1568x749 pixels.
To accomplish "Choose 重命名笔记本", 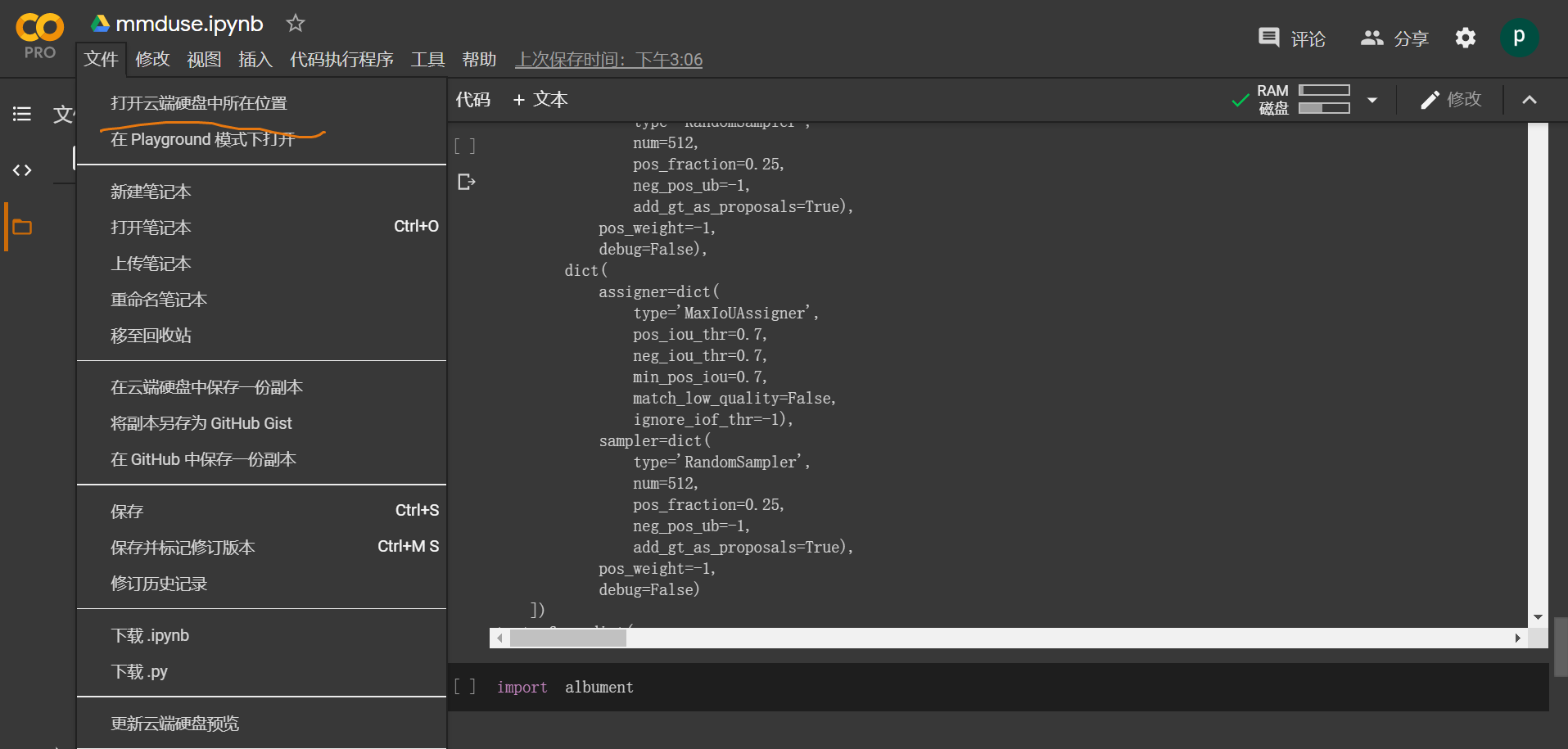I will click(262, 300).
